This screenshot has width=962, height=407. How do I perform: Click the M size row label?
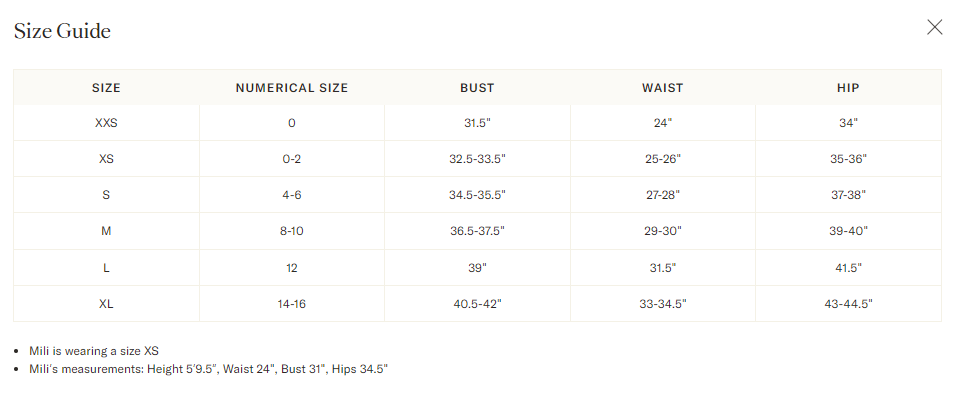pos(106,231)
